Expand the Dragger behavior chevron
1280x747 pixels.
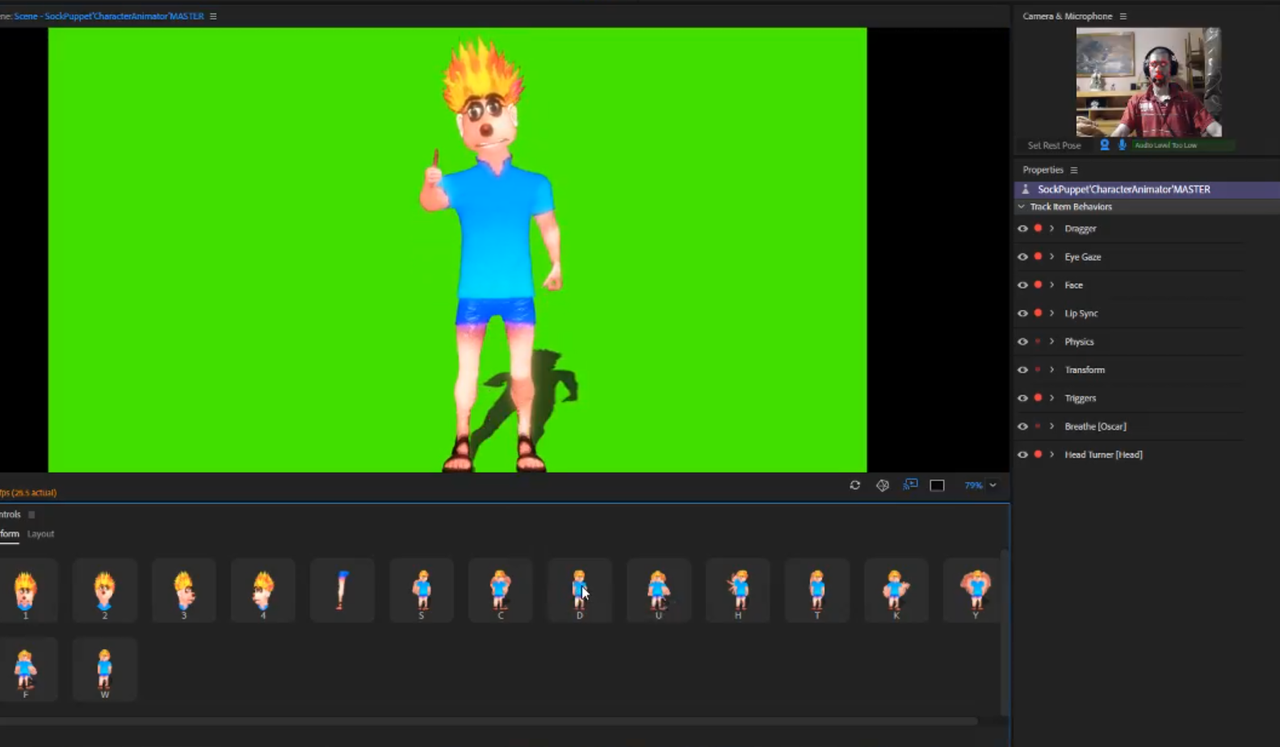1052,229
